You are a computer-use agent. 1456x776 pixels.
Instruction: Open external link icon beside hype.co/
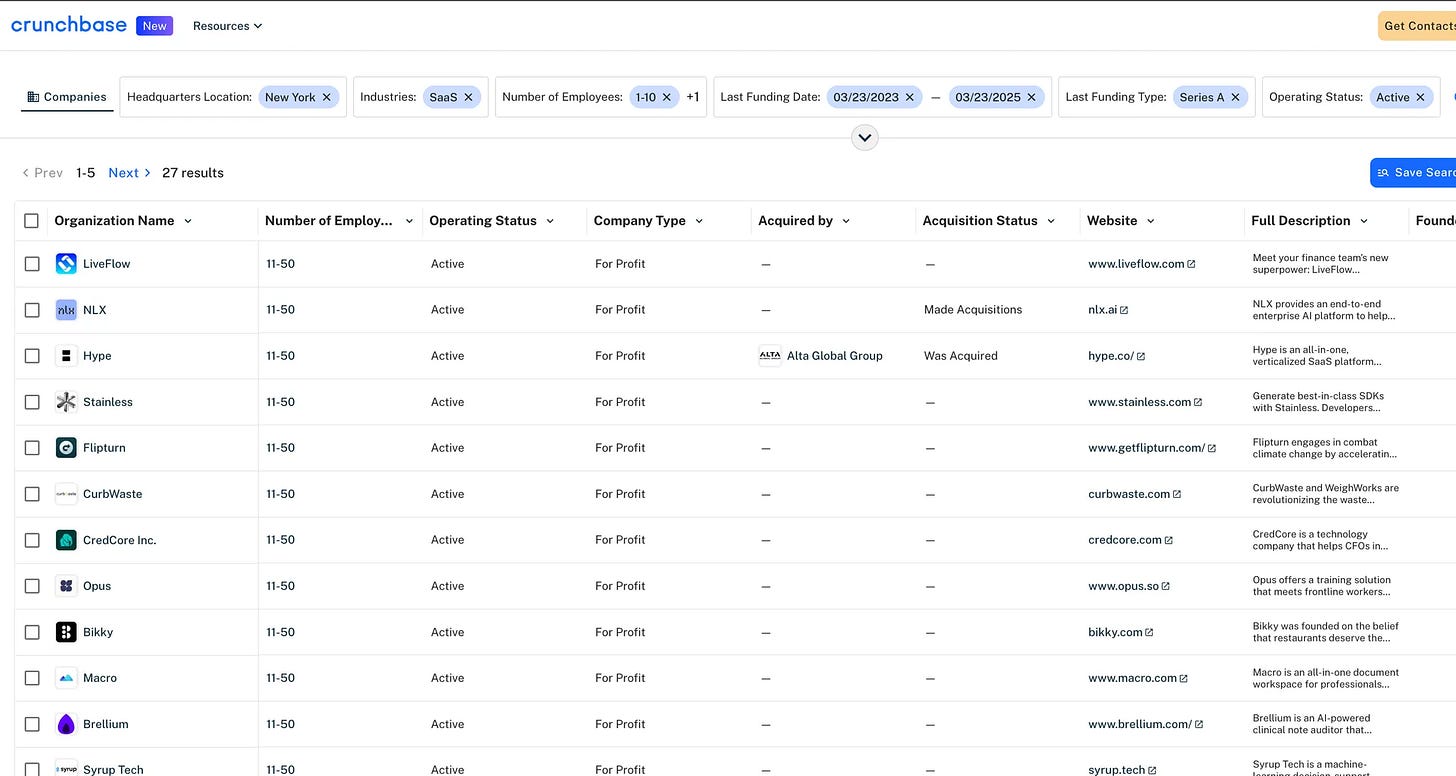[x=1141, y=356]
